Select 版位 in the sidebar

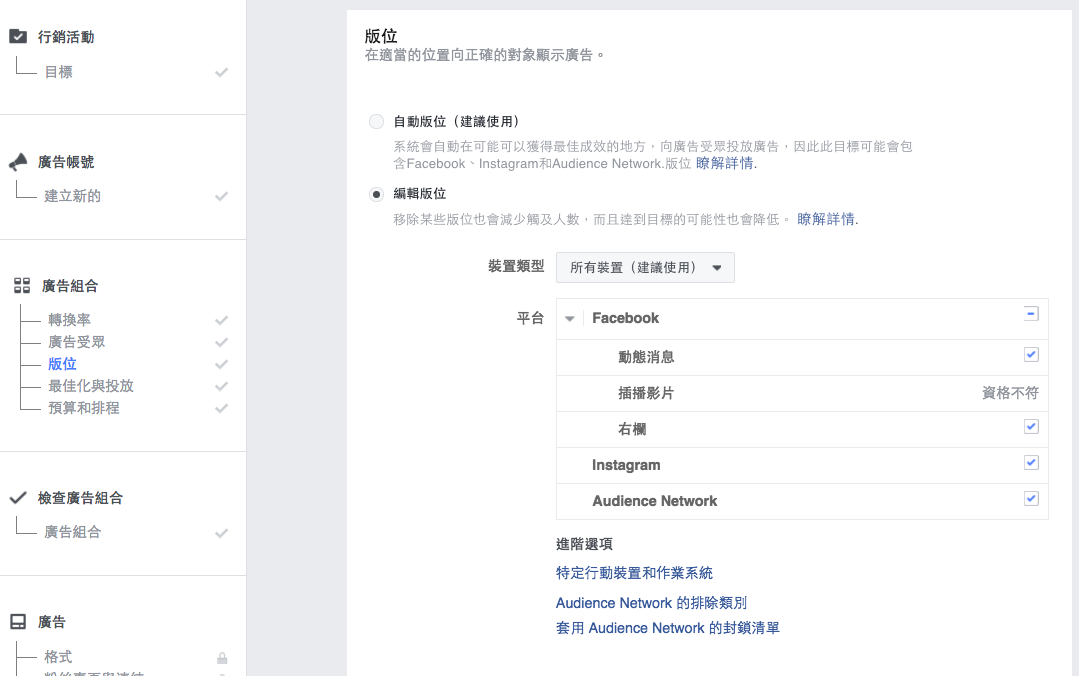pos(62,363)
